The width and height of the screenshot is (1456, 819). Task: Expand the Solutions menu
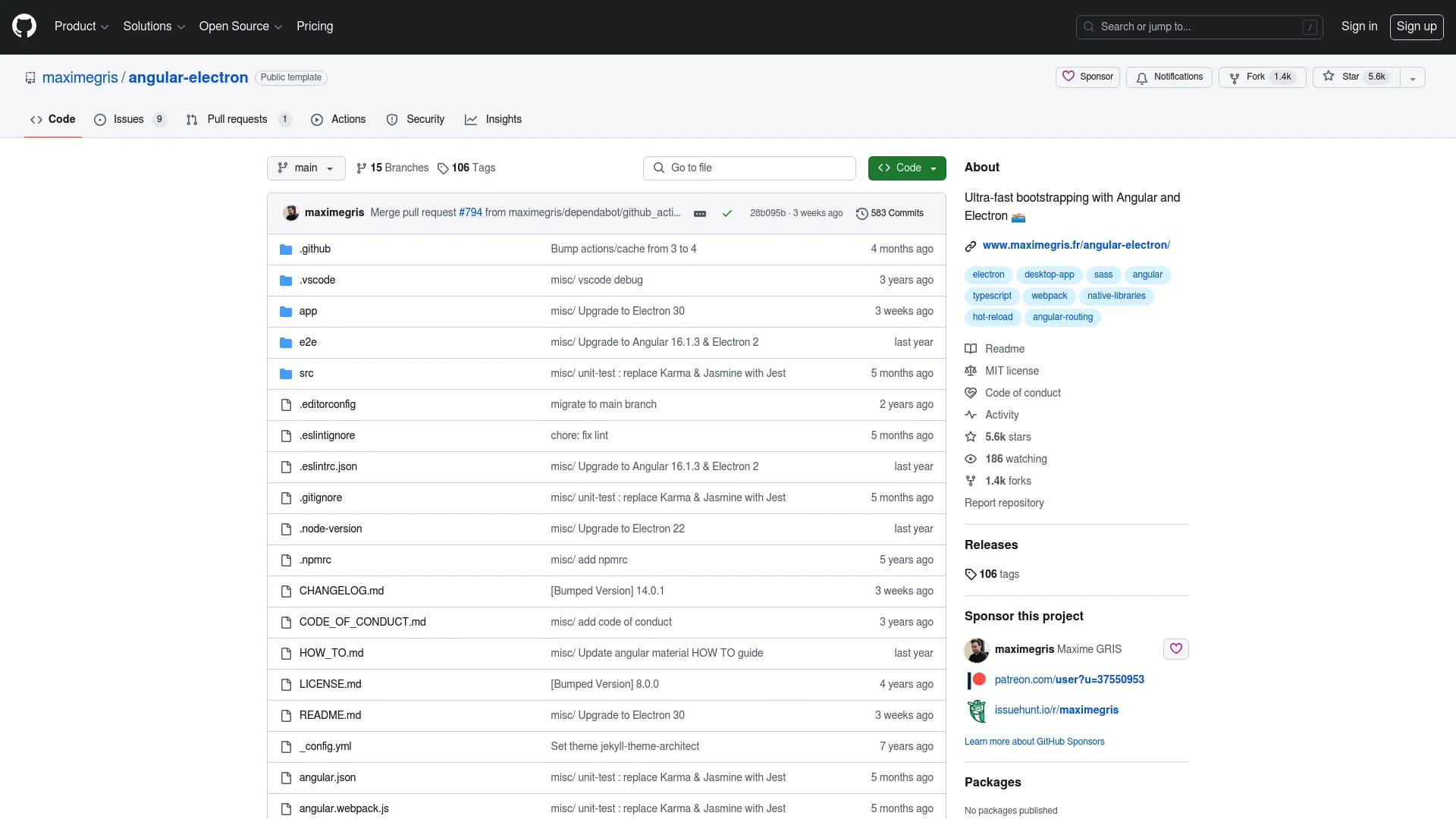coord(154,27)
